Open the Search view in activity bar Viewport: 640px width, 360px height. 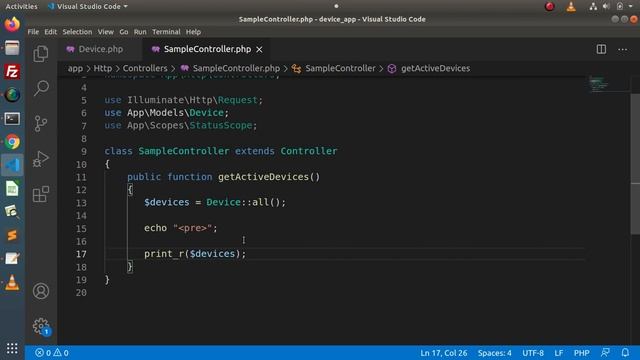tap(41, 88)
